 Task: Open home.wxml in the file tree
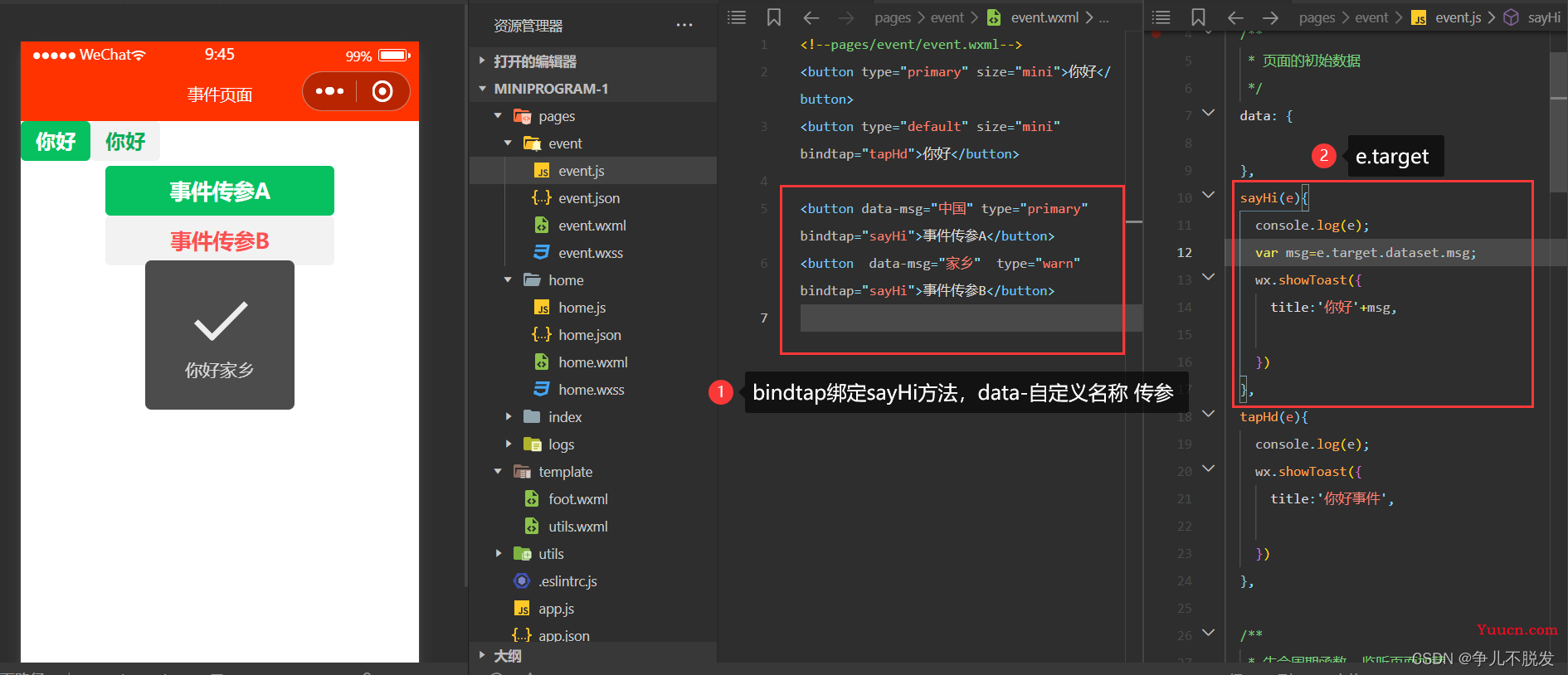point(593,362)
